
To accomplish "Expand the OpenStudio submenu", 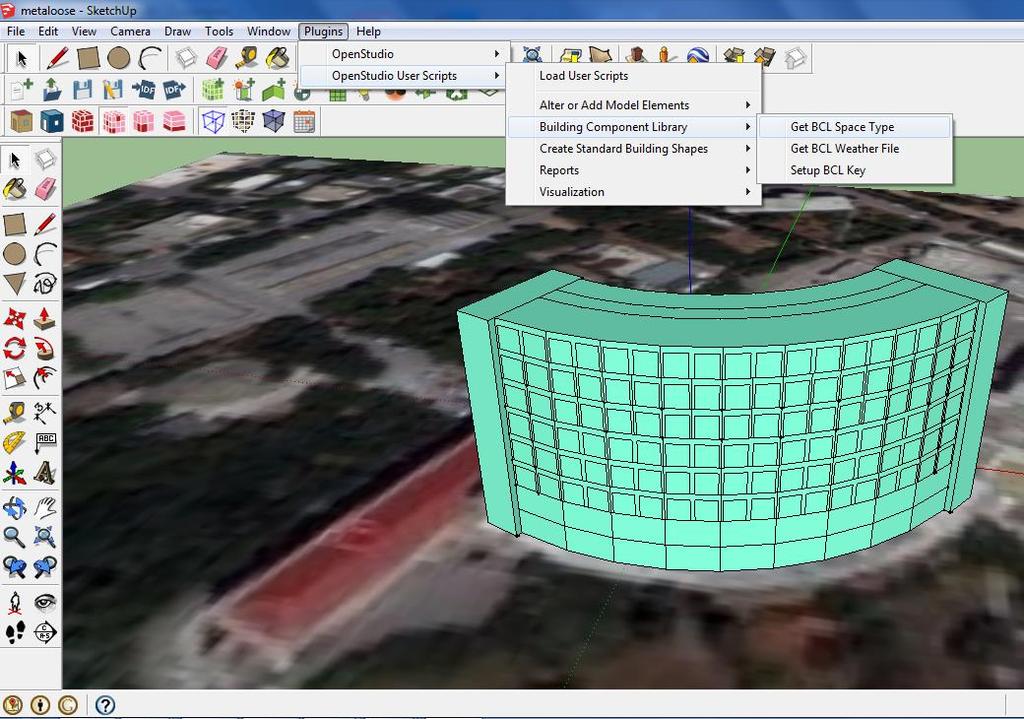I will coord(402,54).
